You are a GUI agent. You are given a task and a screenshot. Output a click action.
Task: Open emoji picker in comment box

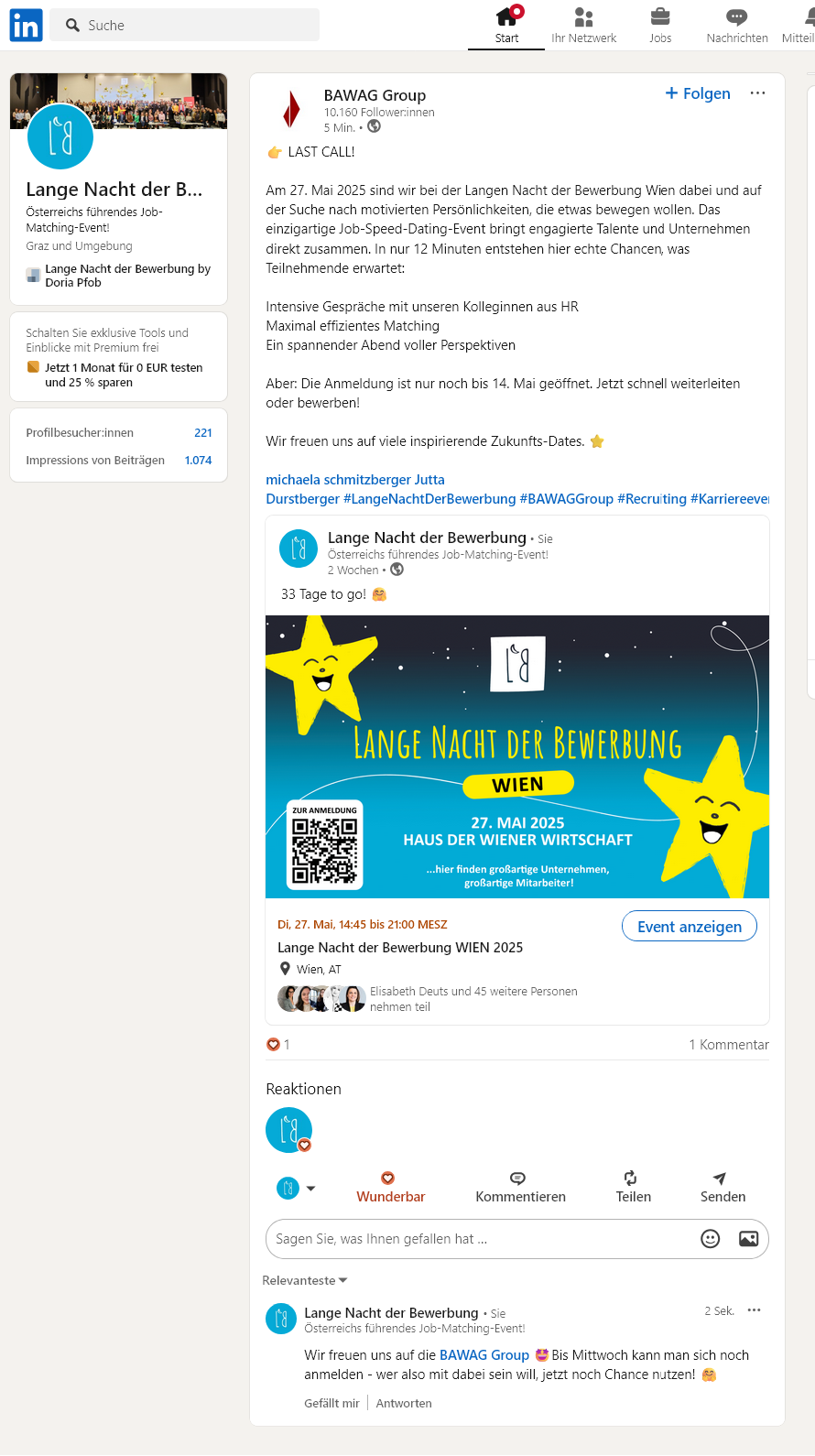coord(711,1239)
